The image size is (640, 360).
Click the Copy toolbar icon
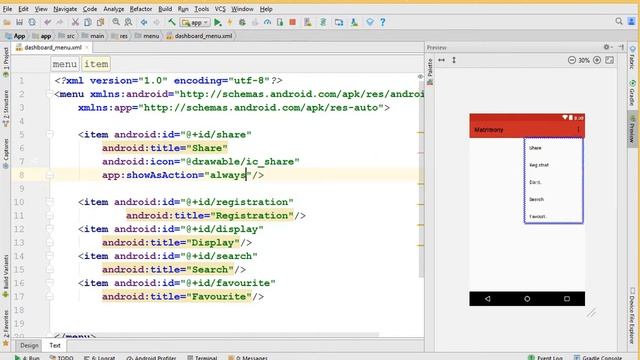(x=87, y=22)
